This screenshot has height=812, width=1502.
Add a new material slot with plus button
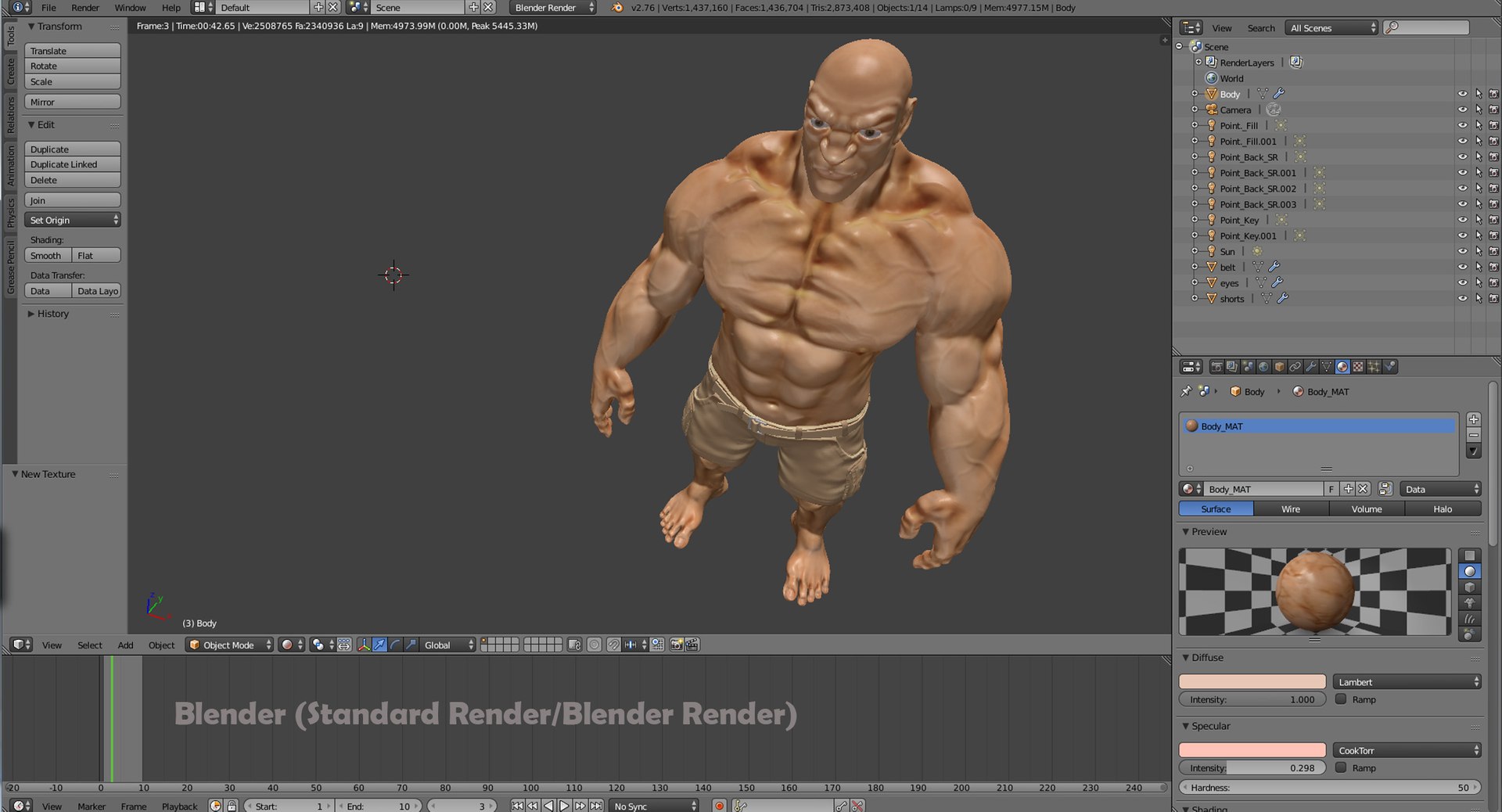tap(1474, 419)
